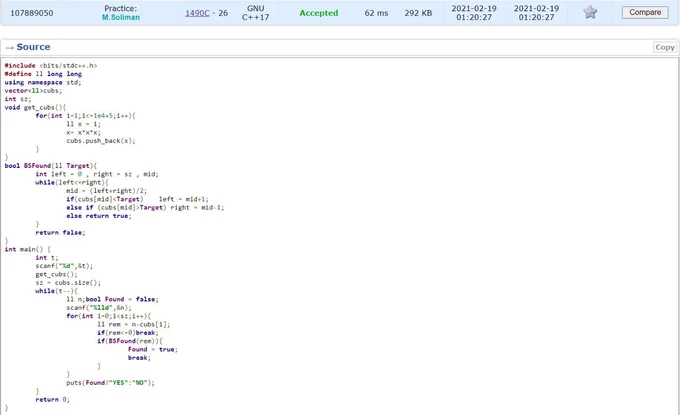Image resolution: width=680 pixels, height=415 pixels.
Task: Click the Found = true line
Action: click(x=153, y=349)
